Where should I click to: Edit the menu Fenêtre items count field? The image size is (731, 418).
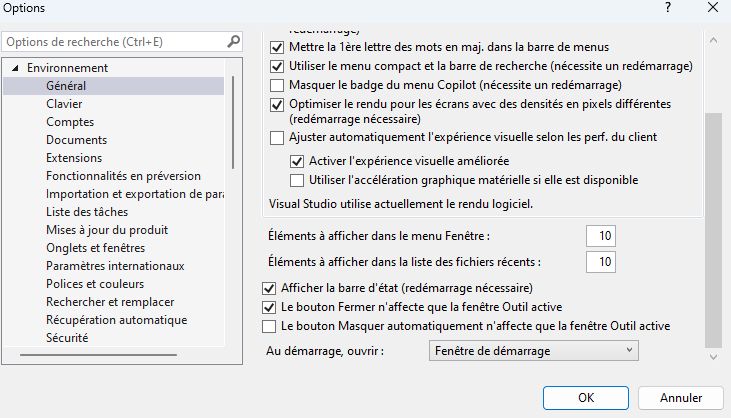point(601,236)
